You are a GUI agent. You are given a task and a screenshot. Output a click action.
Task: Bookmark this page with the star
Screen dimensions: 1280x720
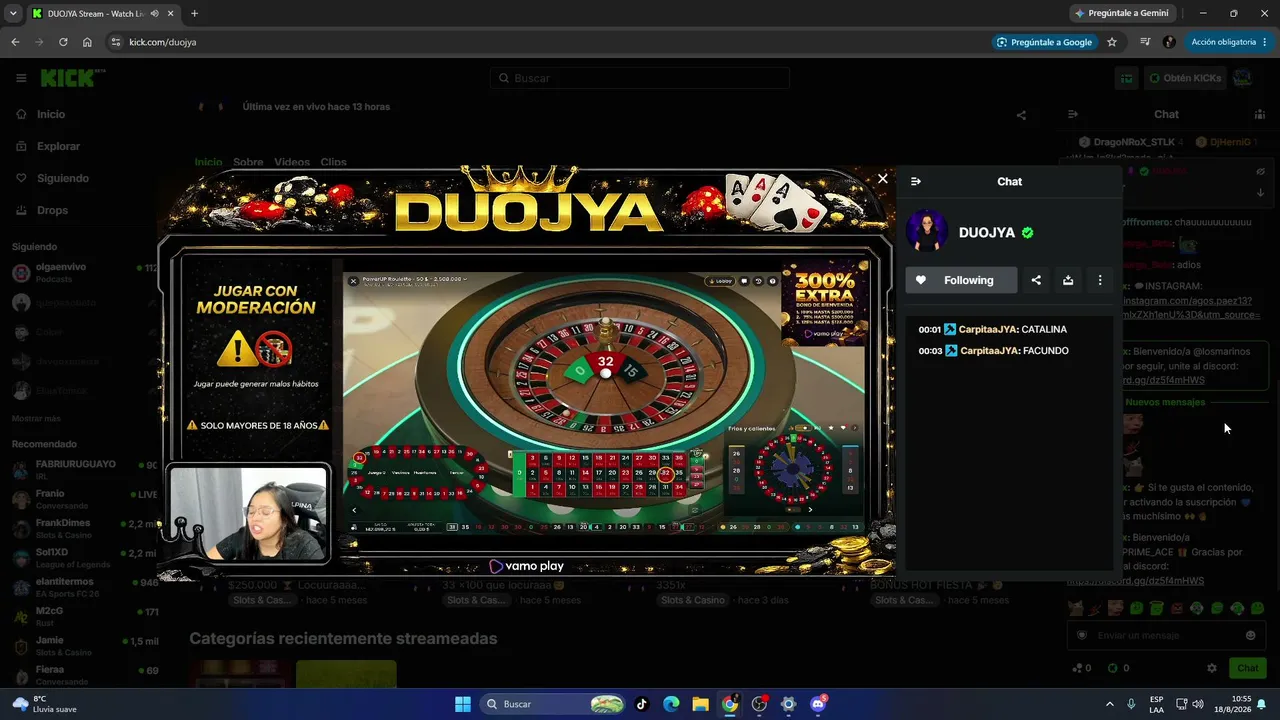coord(1112,42)
